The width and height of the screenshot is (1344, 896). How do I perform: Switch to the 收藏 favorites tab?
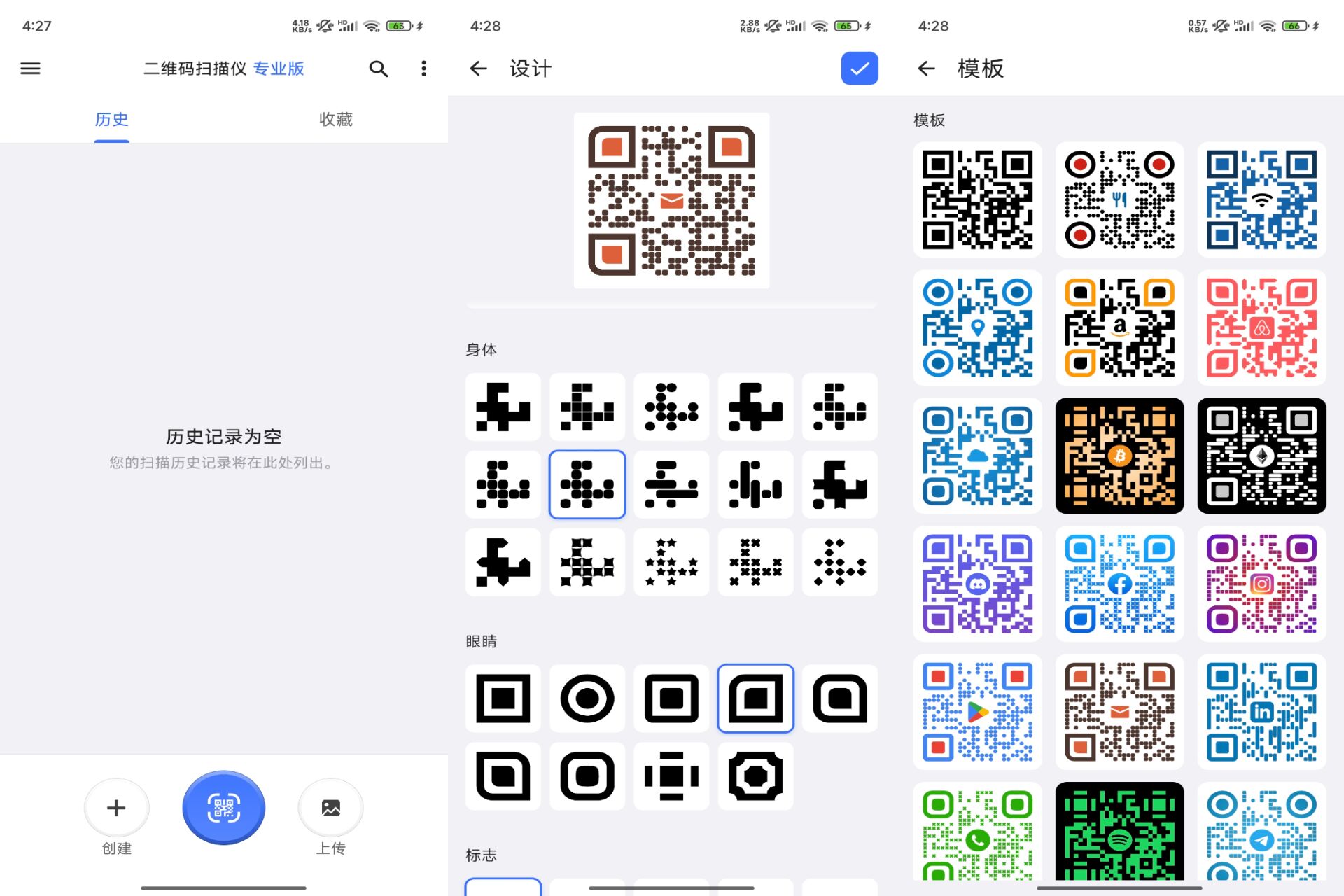(335, 119)
